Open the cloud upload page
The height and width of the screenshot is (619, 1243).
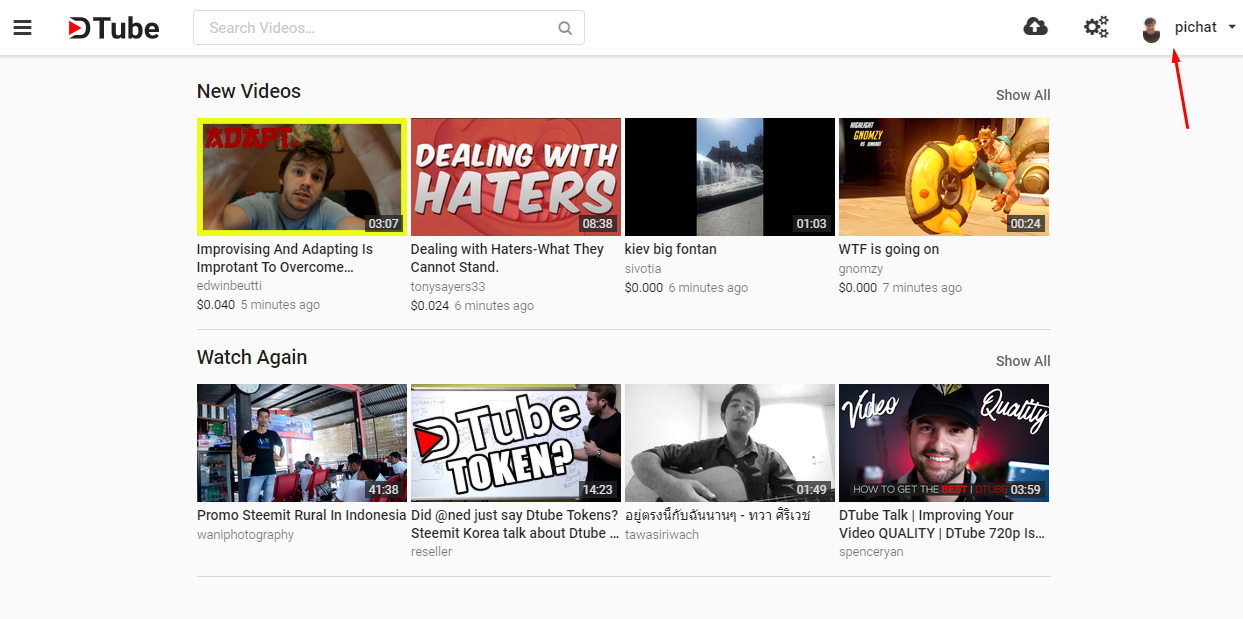(1036, 27)
